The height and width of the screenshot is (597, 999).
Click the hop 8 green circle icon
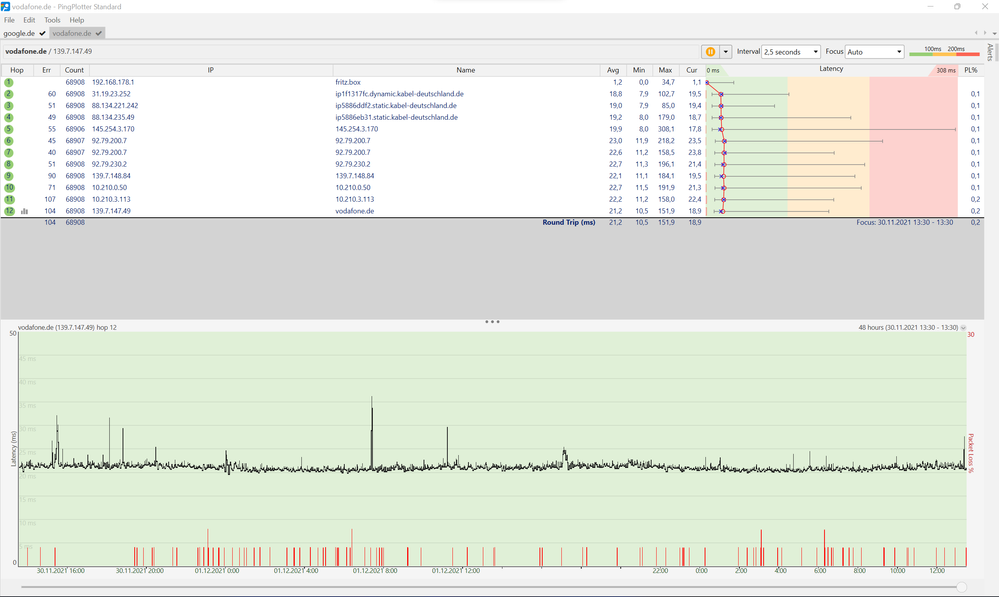9,164
